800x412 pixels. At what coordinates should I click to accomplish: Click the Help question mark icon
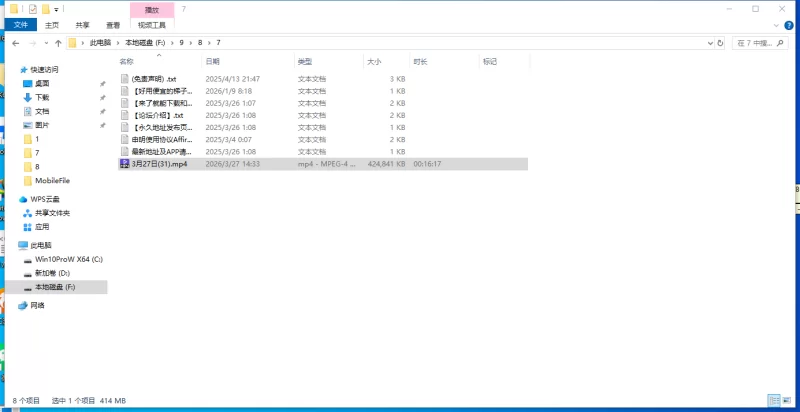click(791, 25)
